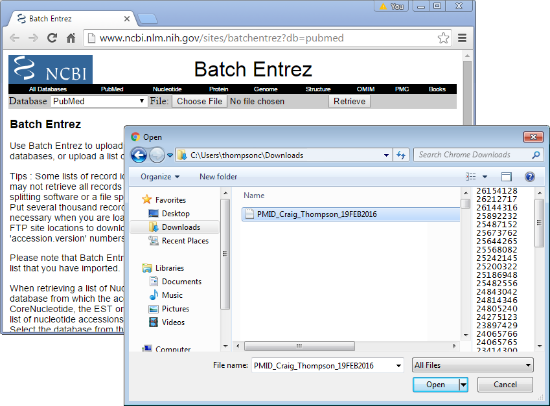
Task: Open help icon in Open dialog
Action: coord(530,177)
